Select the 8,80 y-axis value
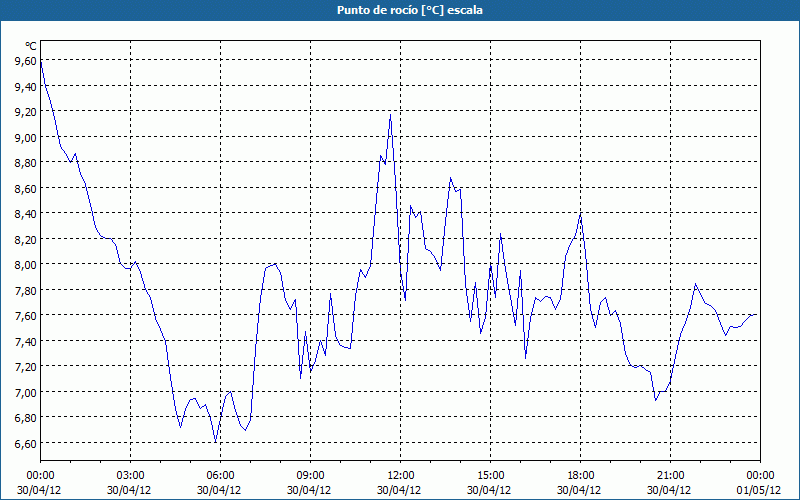This screenshot has height=500, width=800. pos(26,163)
